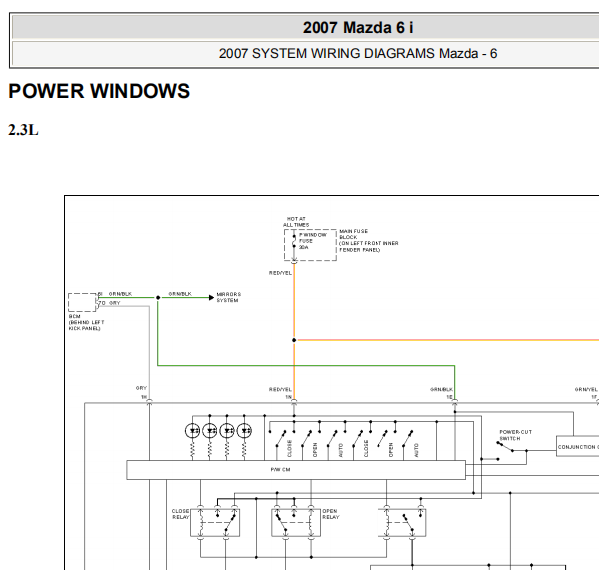Click the close relay symbol box
Viewport: 599px width, 570px height.
click(215, 522)
